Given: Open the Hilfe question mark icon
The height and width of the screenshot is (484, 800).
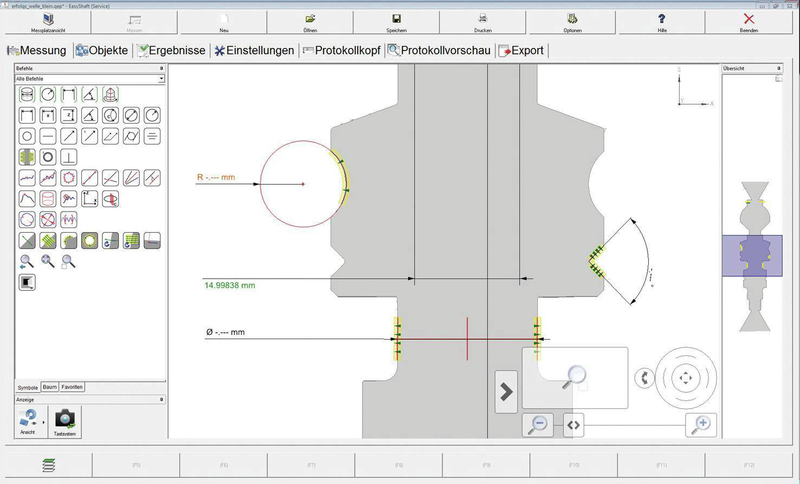Looking at the screenshot, I should point(662,22).
